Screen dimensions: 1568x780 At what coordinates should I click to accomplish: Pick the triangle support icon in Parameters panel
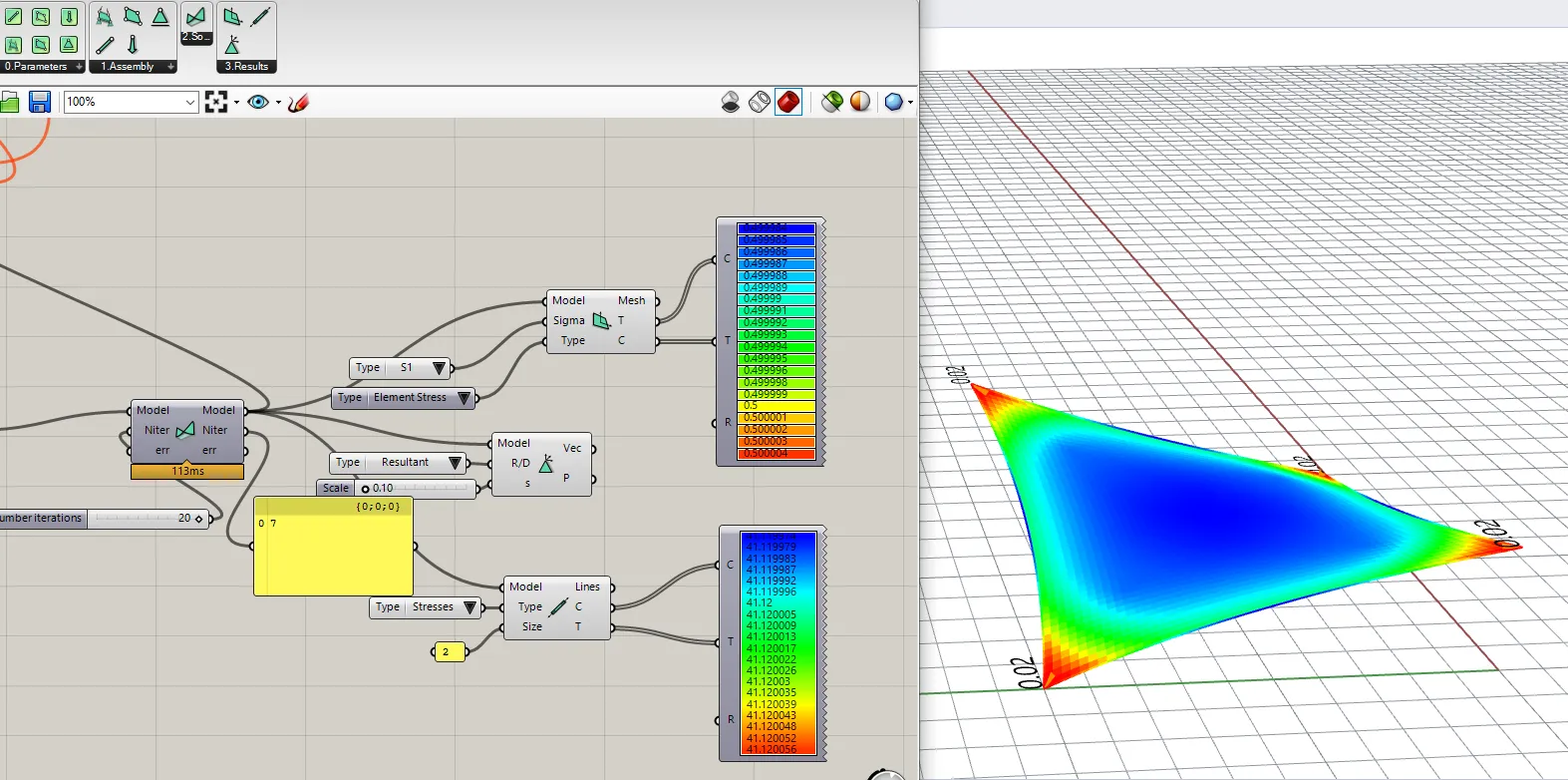click(69, 45)
